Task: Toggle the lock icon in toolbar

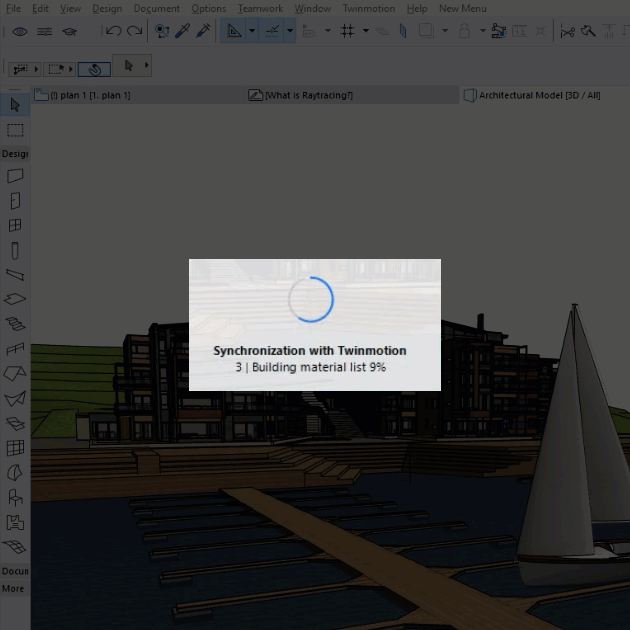Action: [464, 31]
